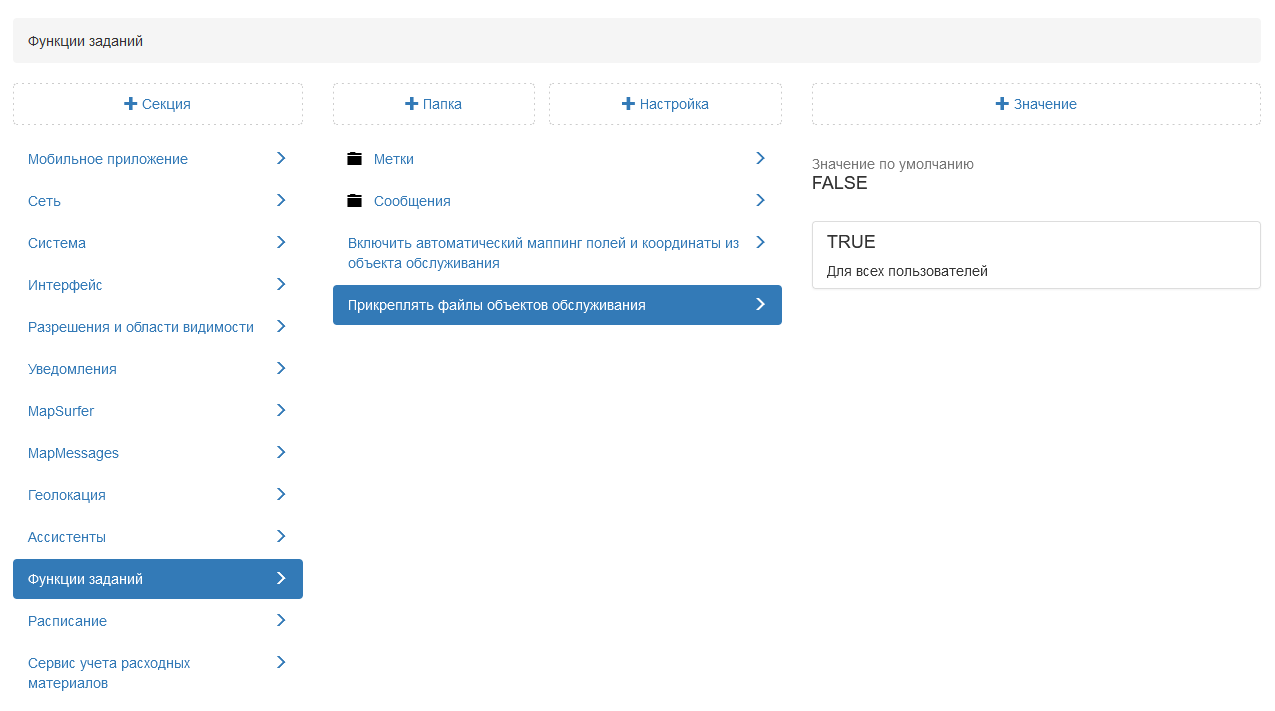
Task: Open the Расписание section
Action: click(158, 621)
